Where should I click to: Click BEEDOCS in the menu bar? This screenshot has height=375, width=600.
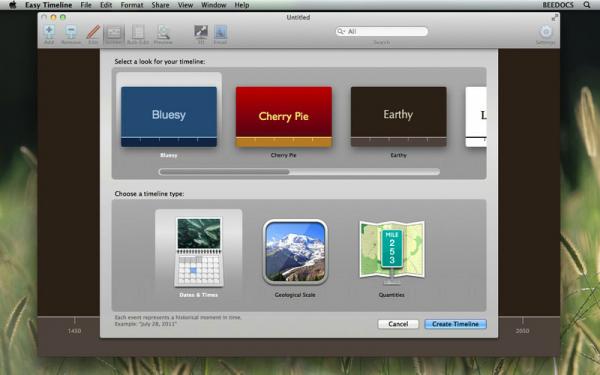click(x=558, y=5)
